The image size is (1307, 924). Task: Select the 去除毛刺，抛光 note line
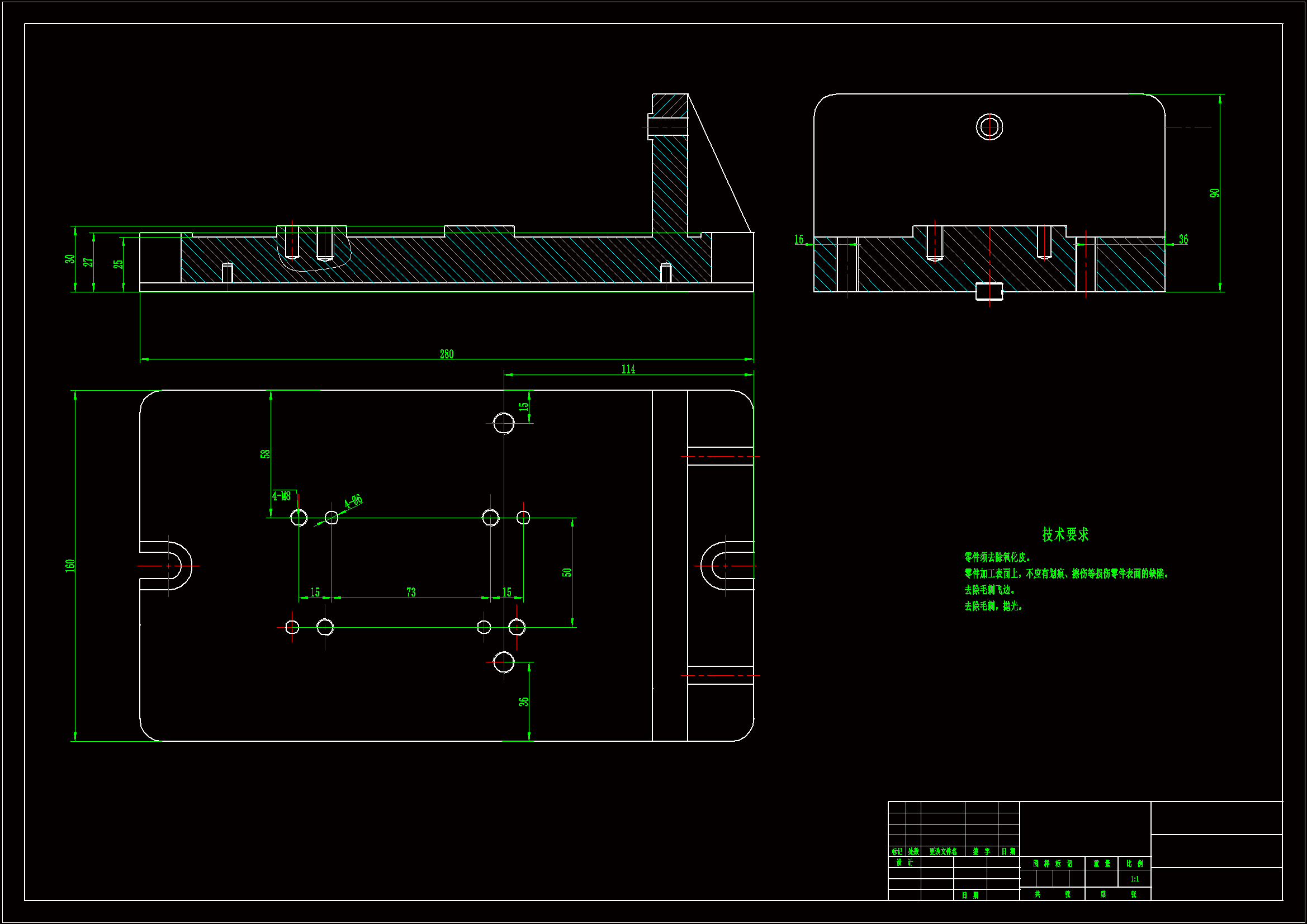(x=993, y=606)
